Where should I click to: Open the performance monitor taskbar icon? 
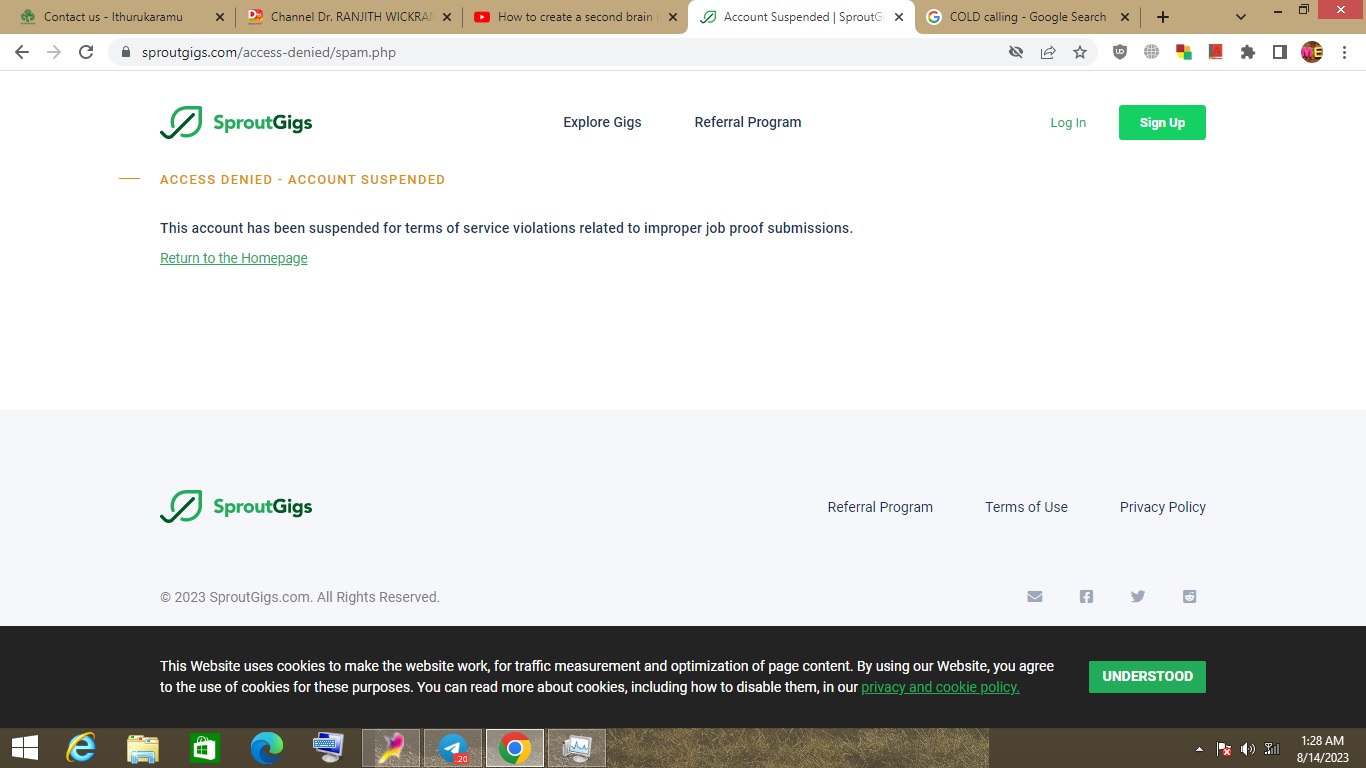point(577,748)
